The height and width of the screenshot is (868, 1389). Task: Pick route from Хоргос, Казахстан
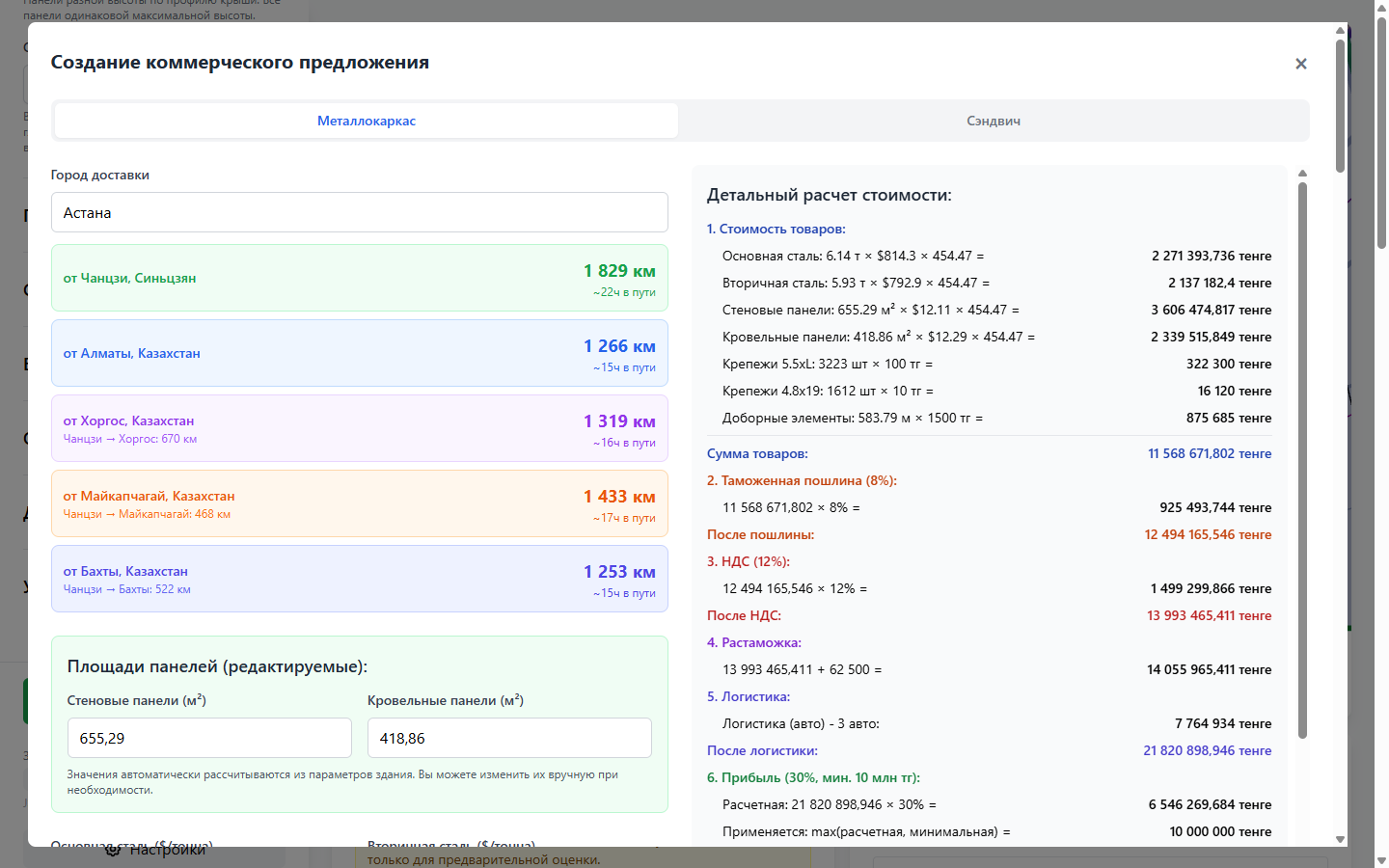tap(359, 428)
